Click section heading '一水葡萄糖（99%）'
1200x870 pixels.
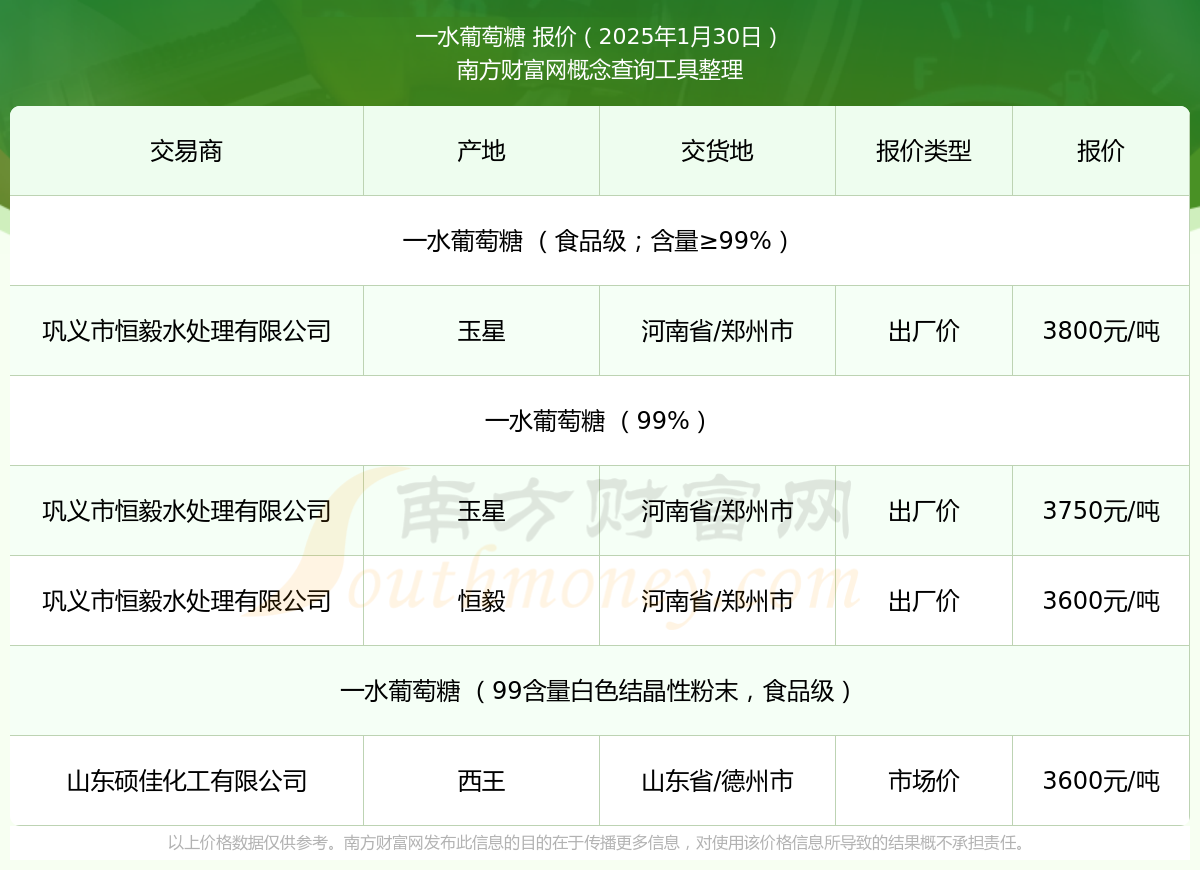pyautogui.click(x=600, y=421)
